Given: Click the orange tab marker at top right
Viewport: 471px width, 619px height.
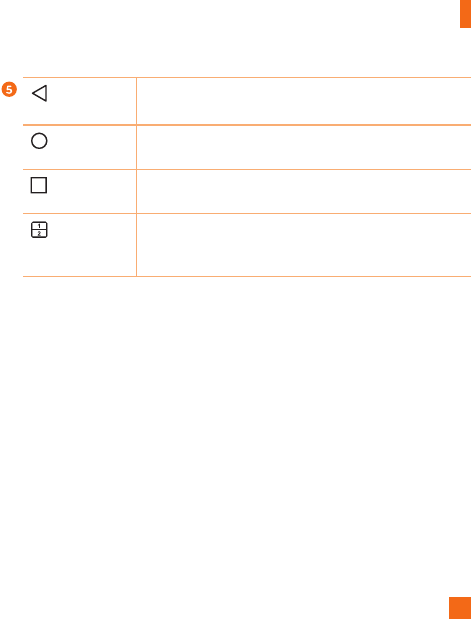Looking at the screenshot, I should click(x=465, y=13).
